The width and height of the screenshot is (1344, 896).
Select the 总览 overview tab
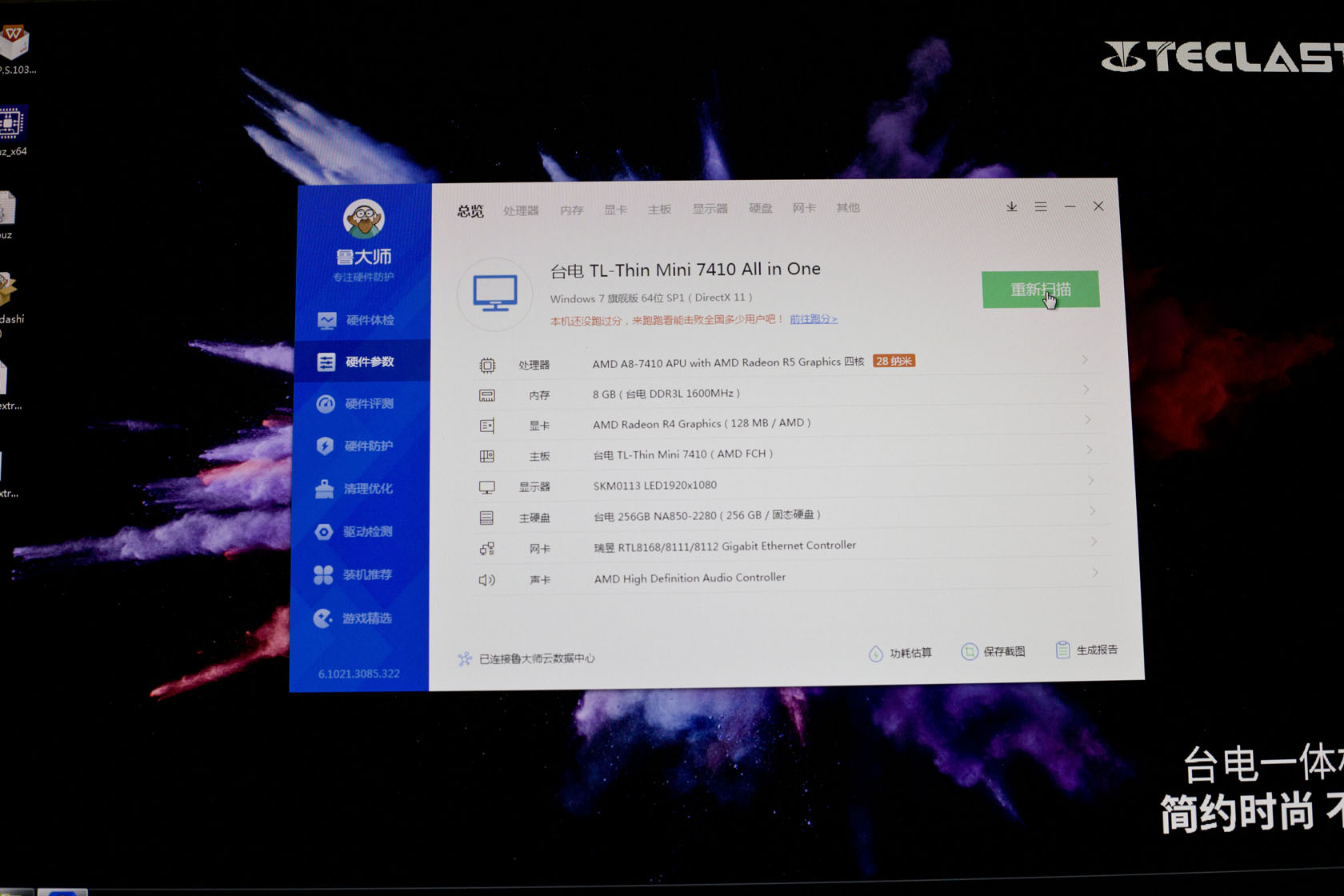coord(470,211)
